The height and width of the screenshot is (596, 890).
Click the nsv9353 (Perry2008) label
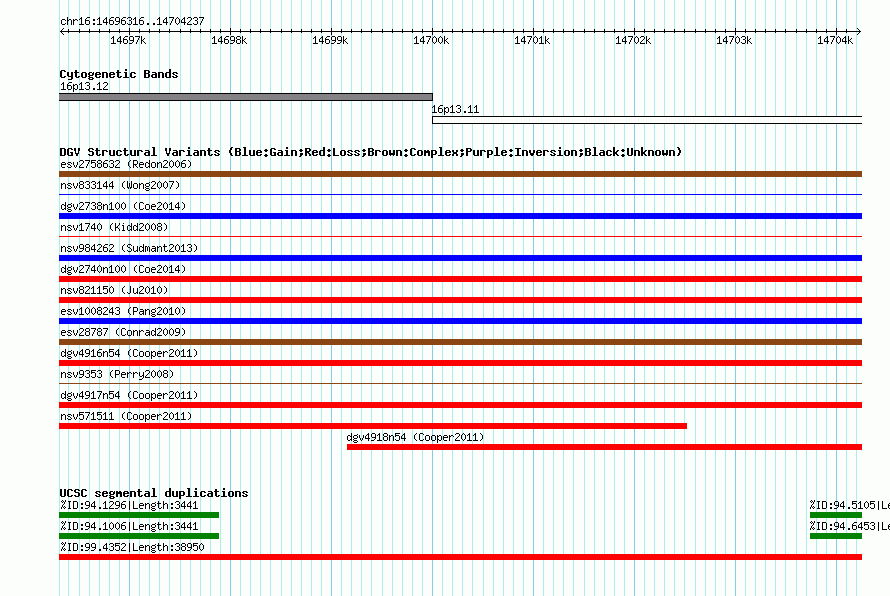point(117,374)
